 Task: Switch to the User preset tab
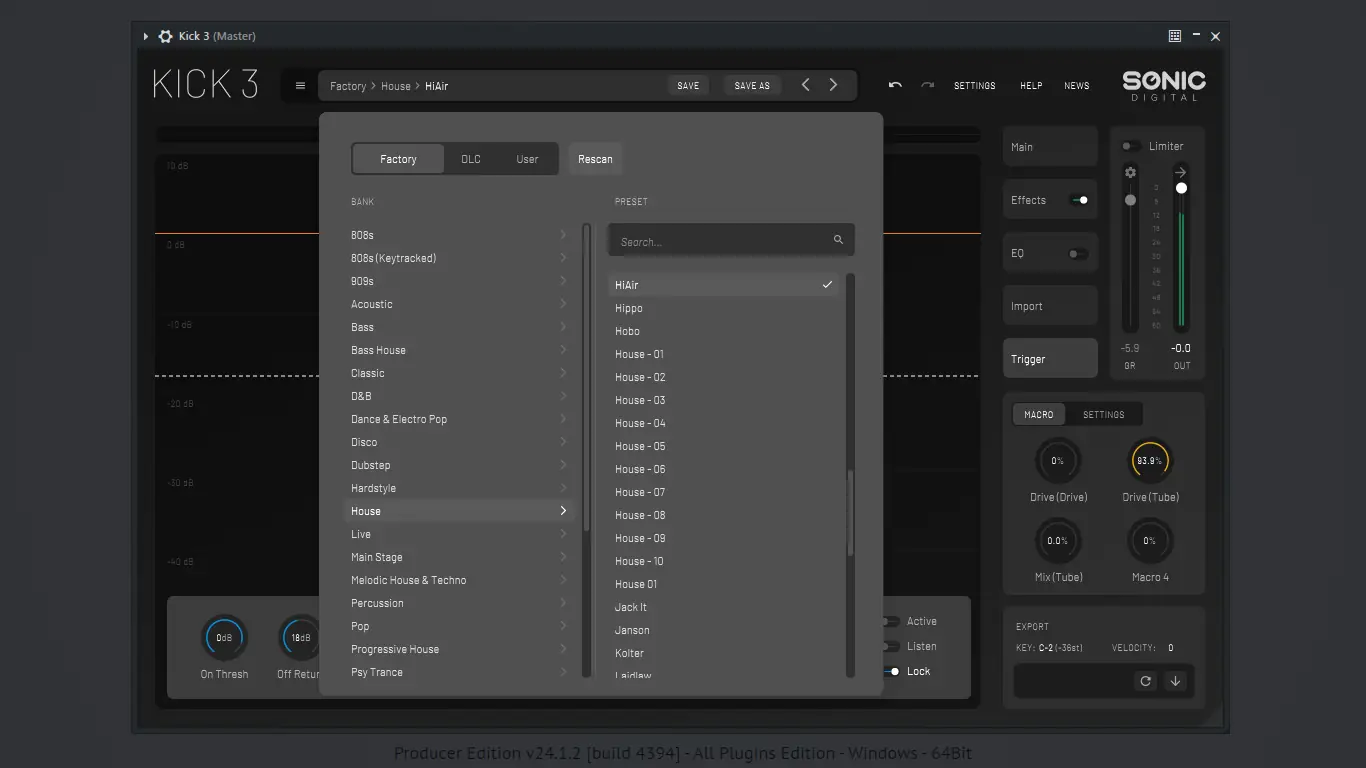coord(527,159)
